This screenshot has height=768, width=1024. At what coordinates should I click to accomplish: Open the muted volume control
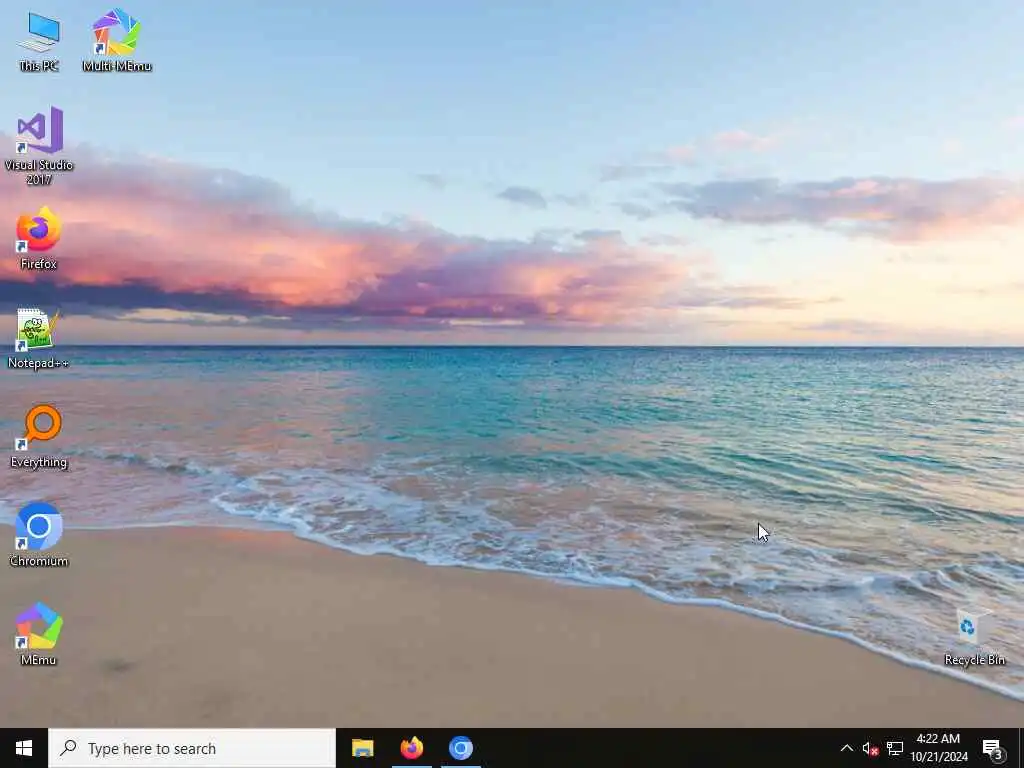[x=870, y=748]
